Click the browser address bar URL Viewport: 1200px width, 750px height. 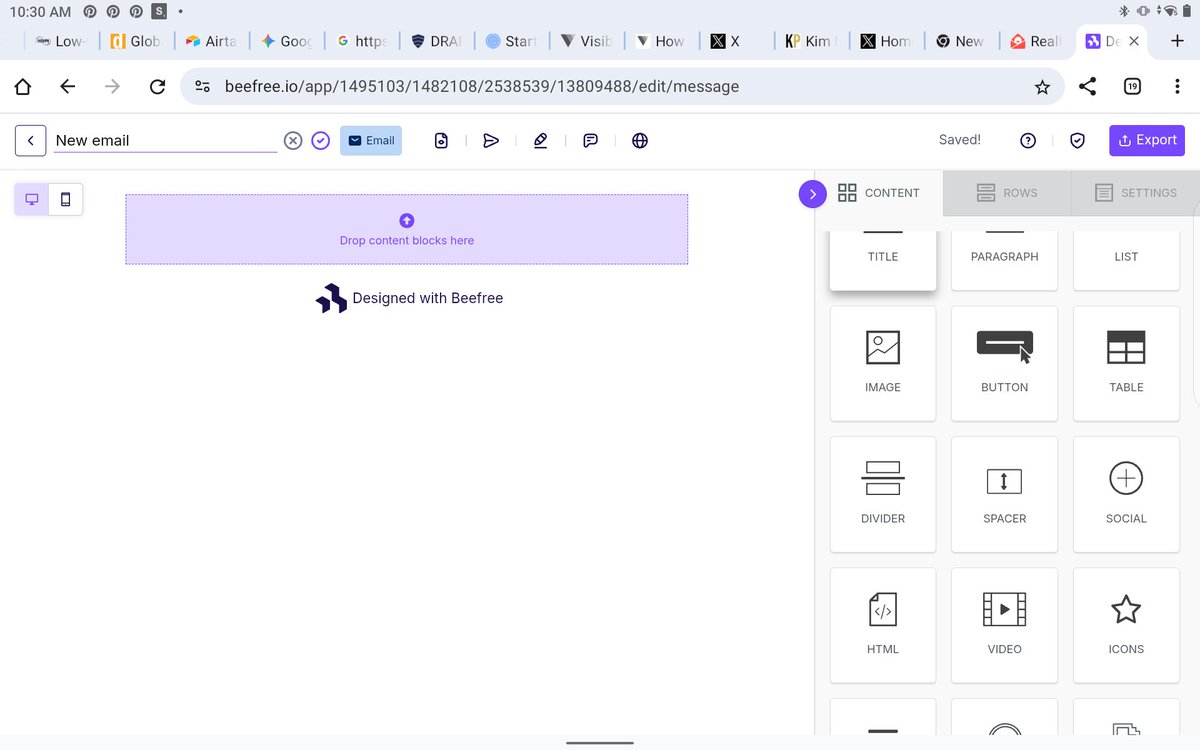(482, 87)
